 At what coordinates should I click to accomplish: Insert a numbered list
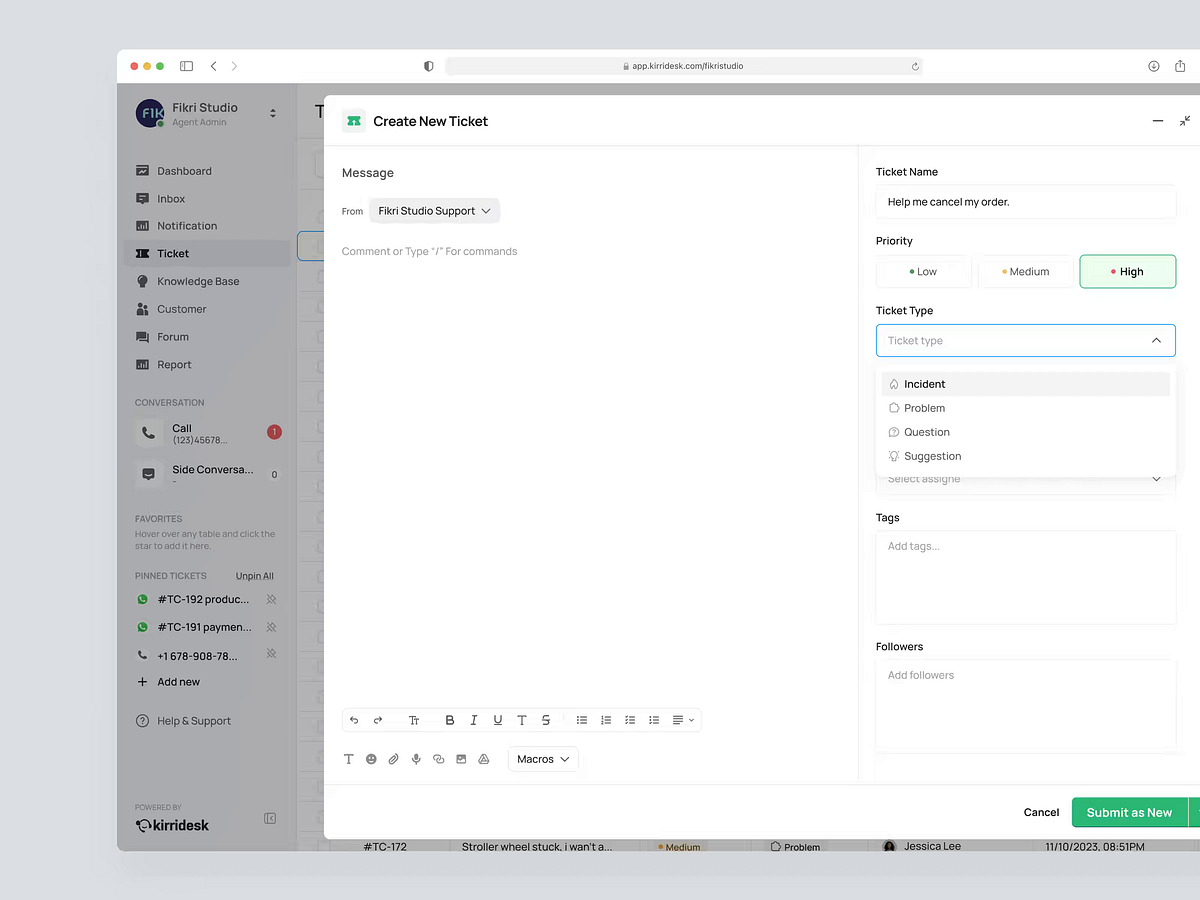[x=606, y=720]
